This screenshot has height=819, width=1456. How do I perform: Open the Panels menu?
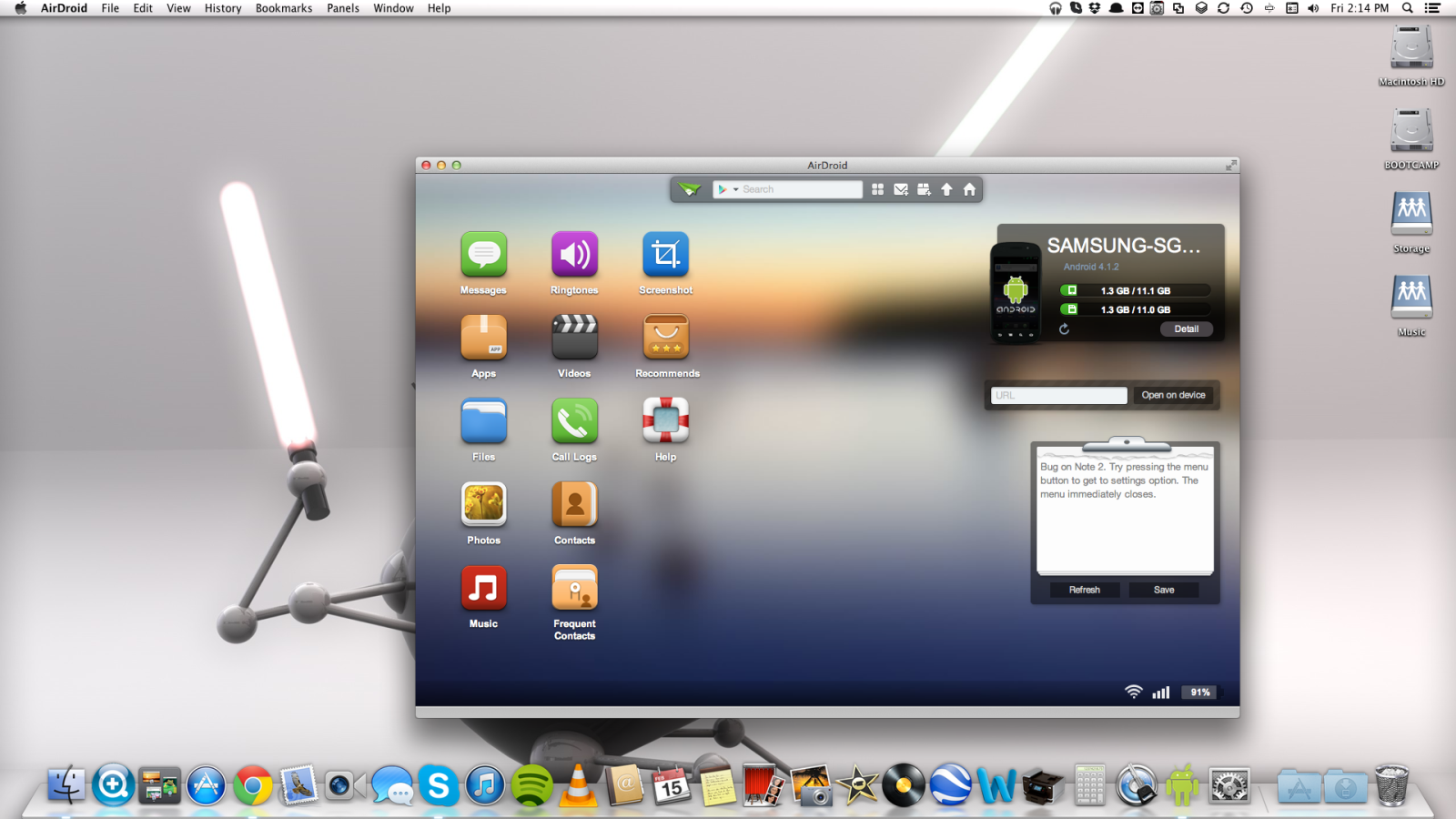[343, 8]
